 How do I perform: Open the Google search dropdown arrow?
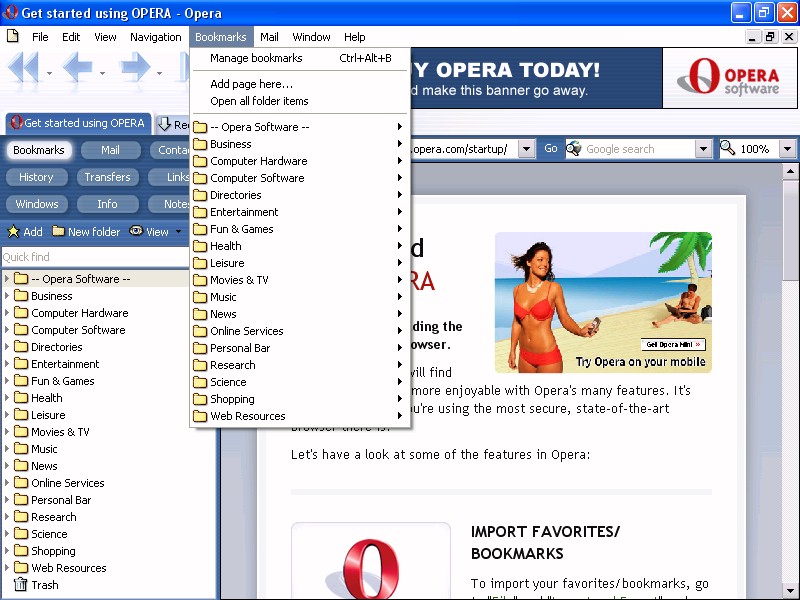(x=703, y=149)
